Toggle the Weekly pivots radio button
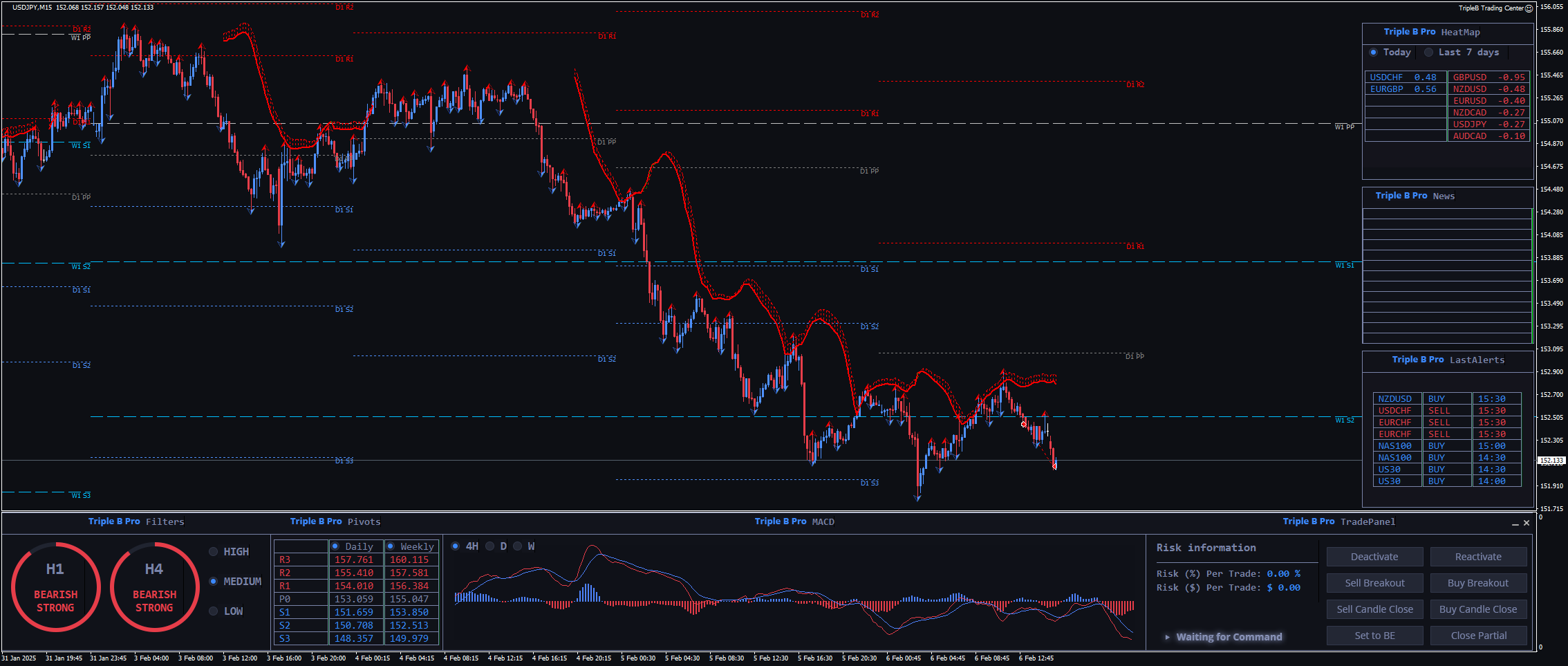 pyautogui.click(x=391, y=546)
